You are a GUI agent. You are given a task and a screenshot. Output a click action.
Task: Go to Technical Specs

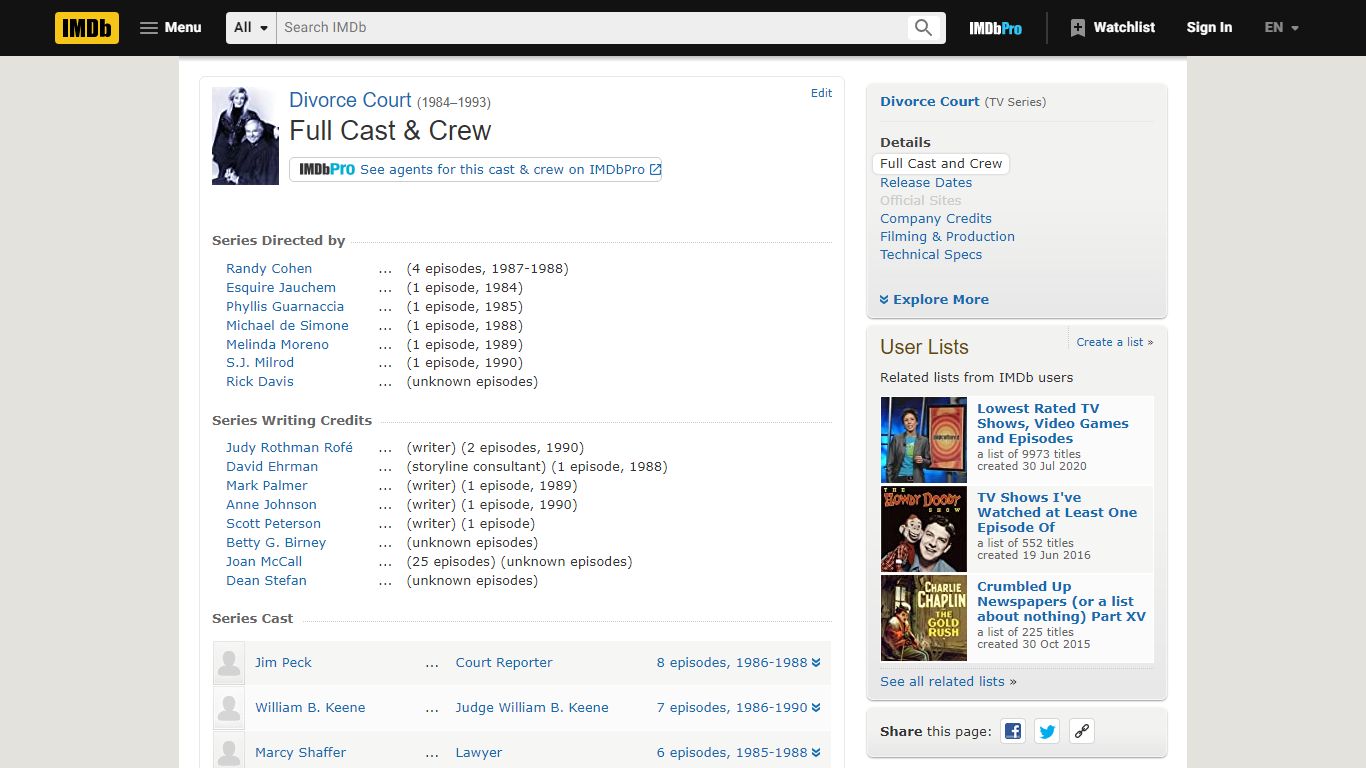pos(931,254)
